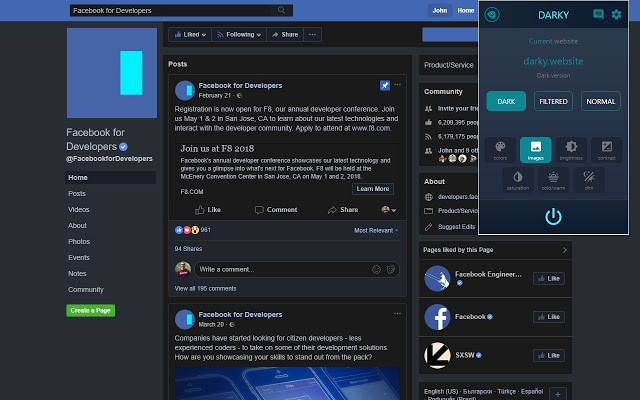Toggle the dim option
The height and width of the screenshot is (400, 640).
point(589,180)
